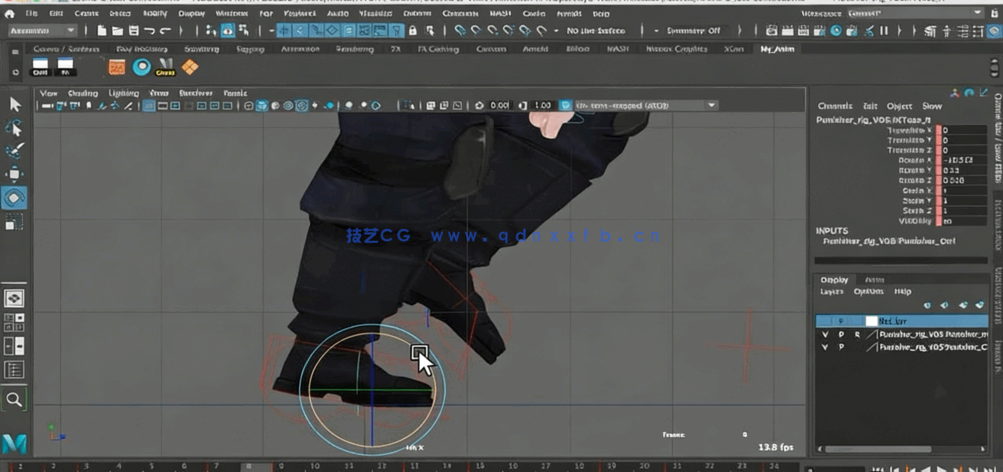Activate the Lasso select tool
Viewport: 1003px width, 472px height.
click(15, 128)
